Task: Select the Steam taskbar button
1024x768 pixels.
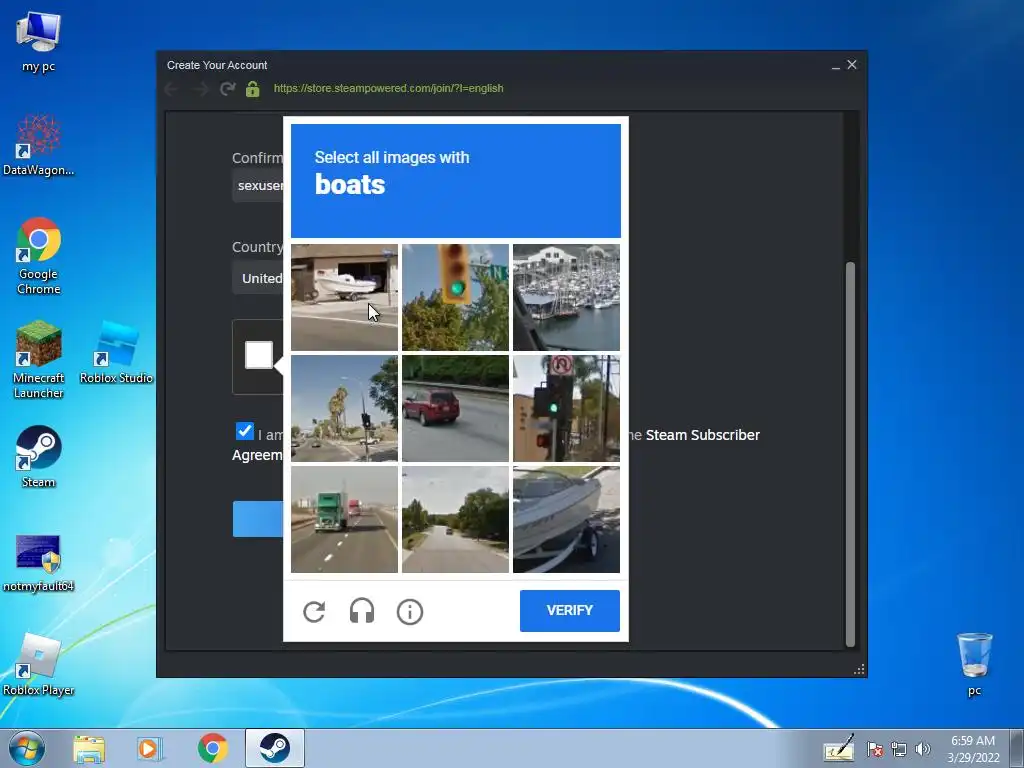Action: tap(275, 748)
